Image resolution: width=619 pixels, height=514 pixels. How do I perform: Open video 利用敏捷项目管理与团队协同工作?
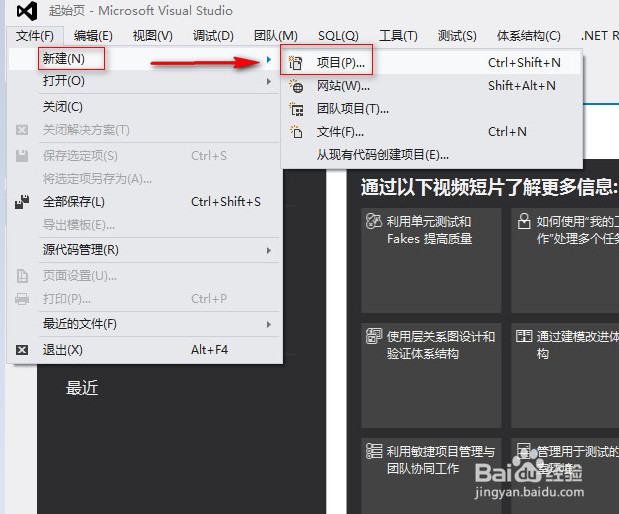(x=431, y=476)
